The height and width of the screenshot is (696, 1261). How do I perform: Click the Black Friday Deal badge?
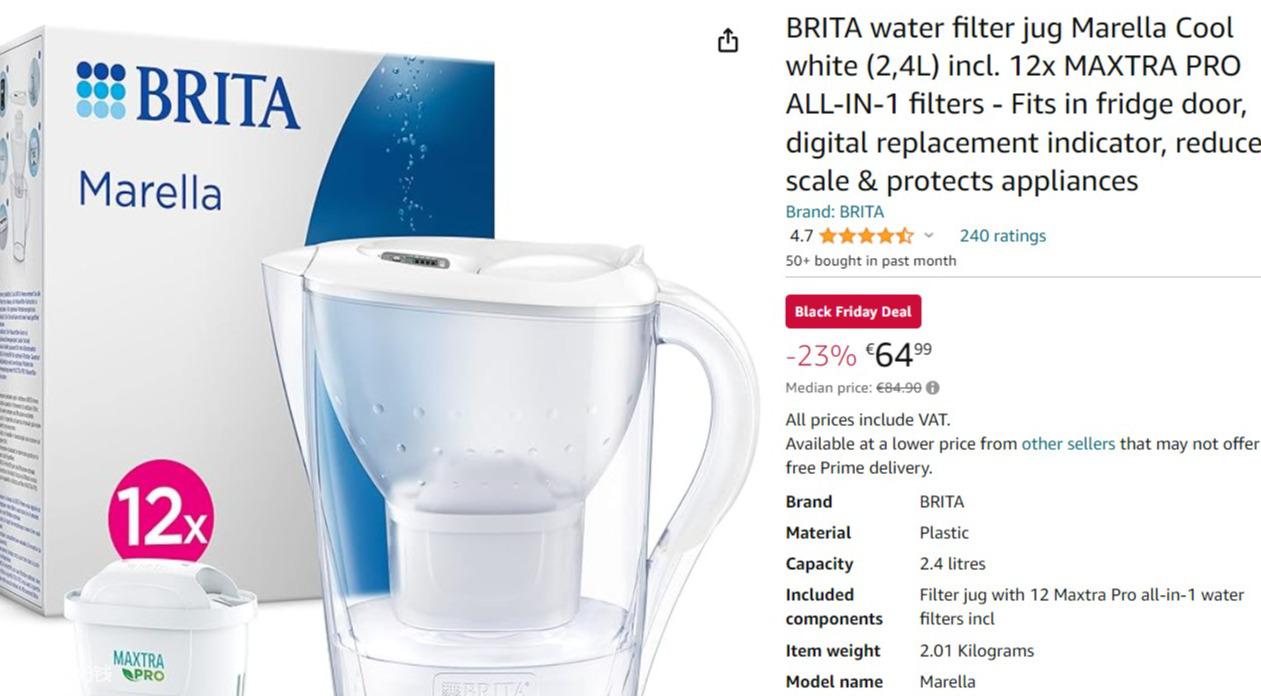pyautogui.click(x=853, y=311)
